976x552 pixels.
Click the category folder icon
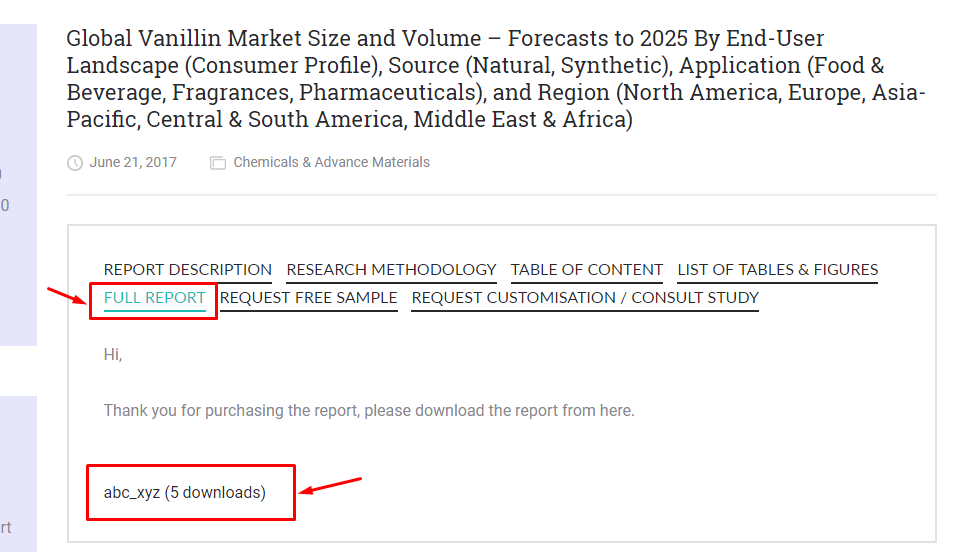[218, 163]
